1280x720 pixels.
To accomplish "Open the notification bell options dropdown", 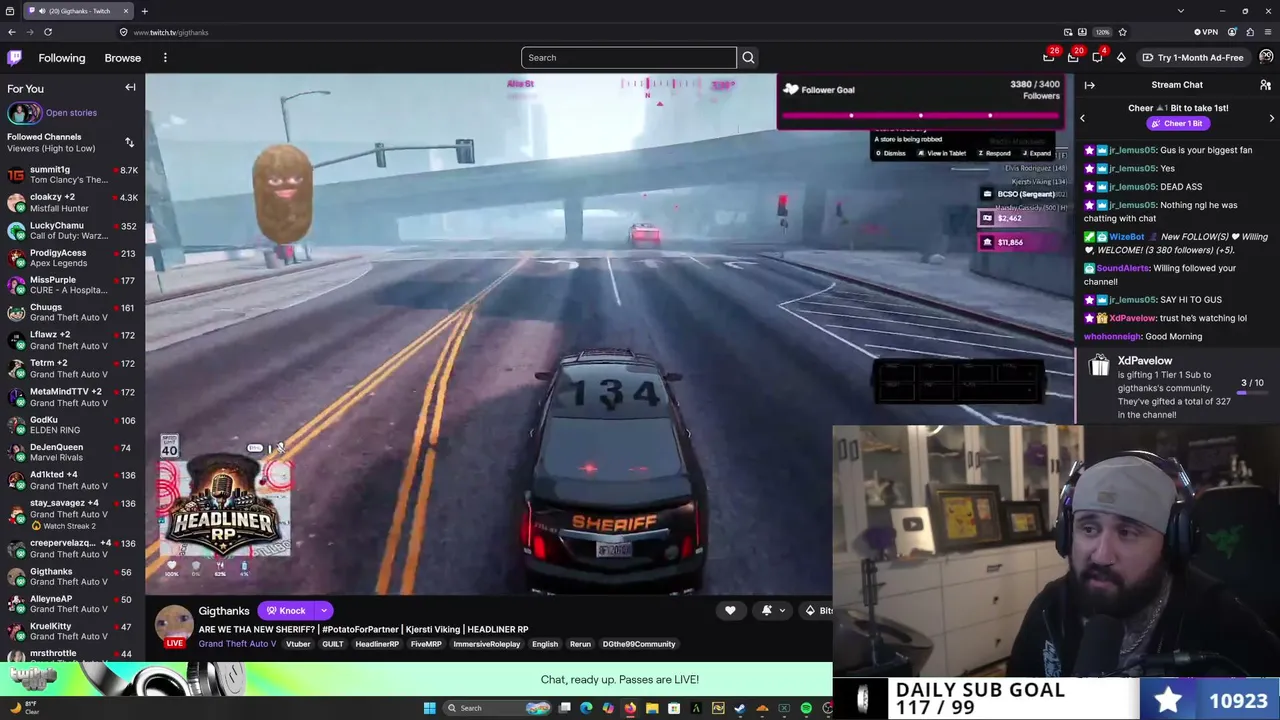I will click(x=772, y=611).
